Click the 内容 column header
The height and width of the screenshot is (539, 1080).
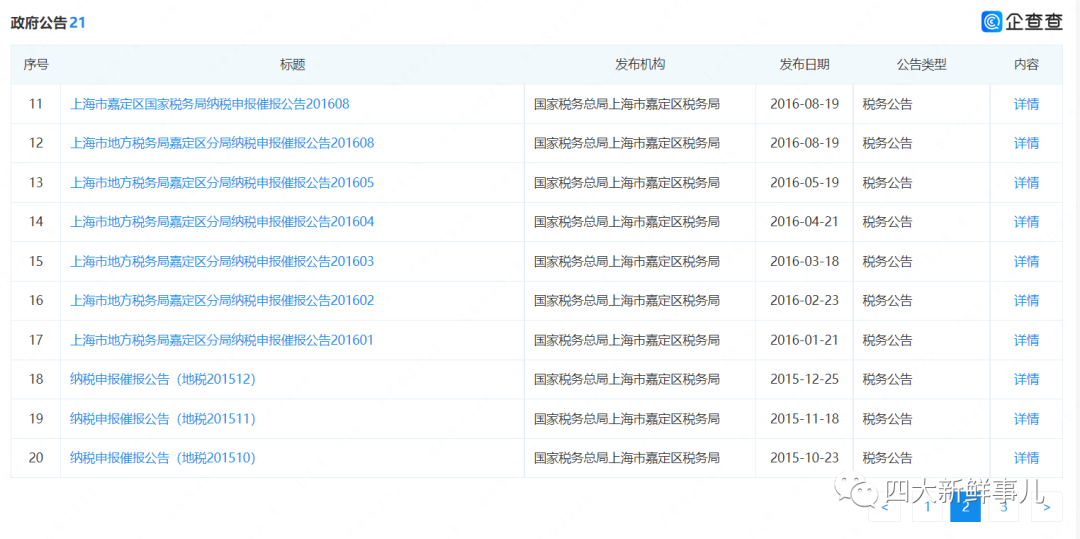[1026, 65]
